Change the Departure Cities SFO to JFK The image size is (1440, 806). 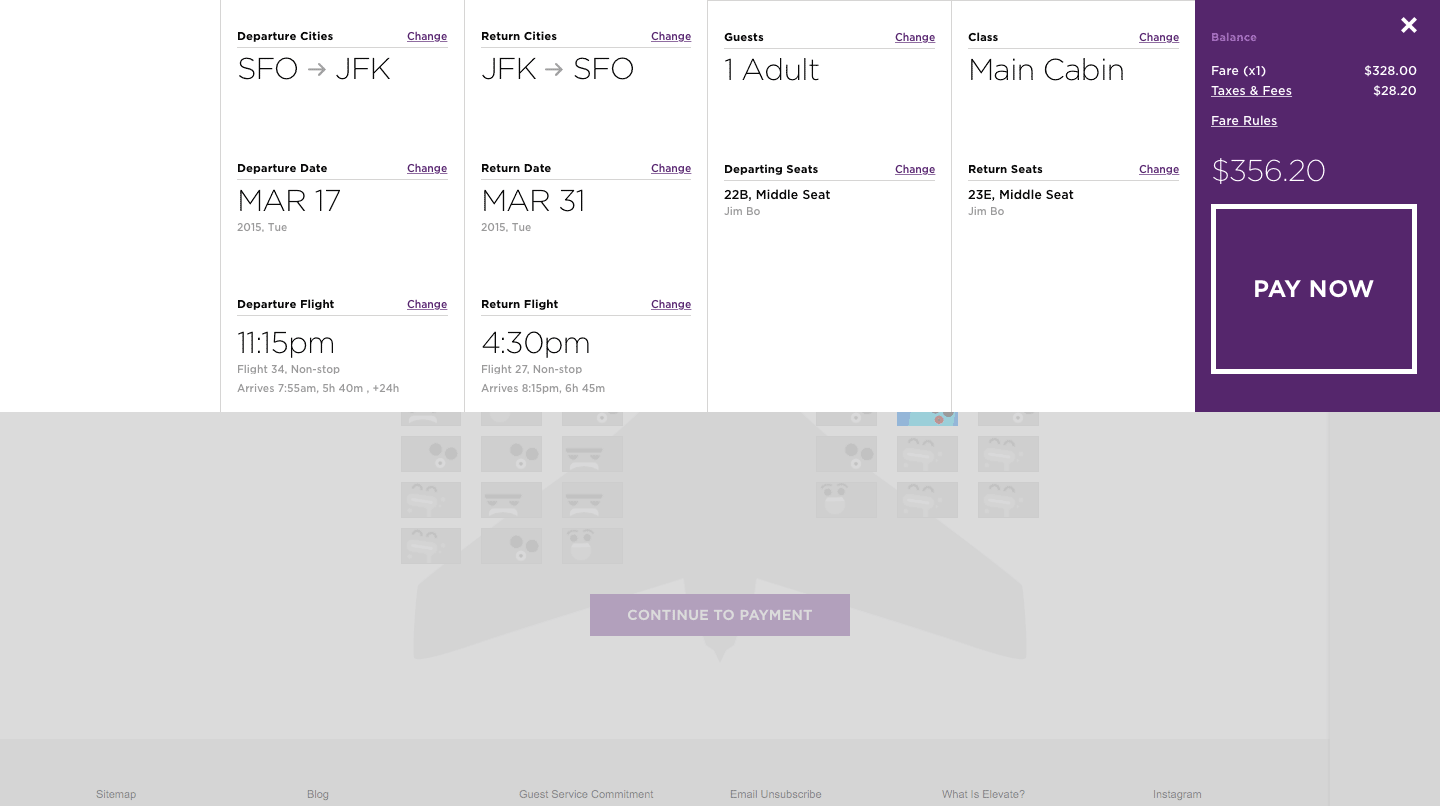(427, 37)
